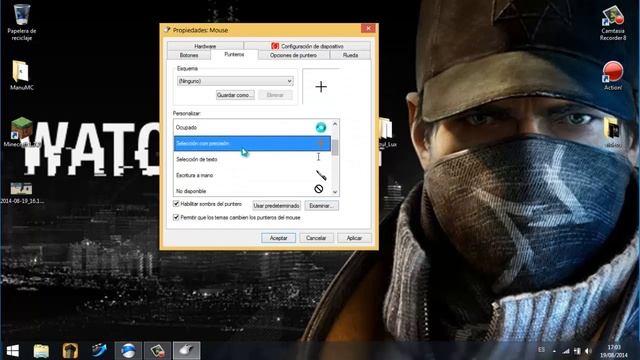Show hidden tray icons arrow
The image size is (640, 360).
[554, 351]
